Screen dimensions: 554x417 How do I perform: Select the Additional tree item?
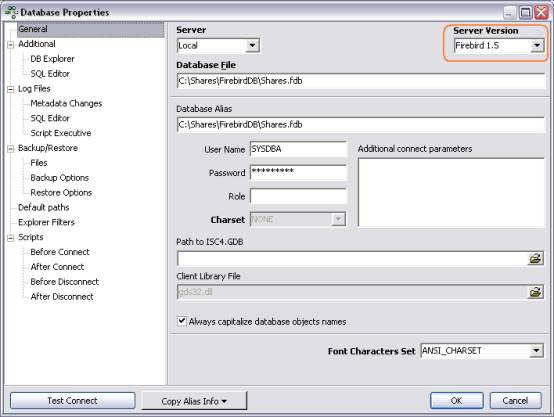37,44
